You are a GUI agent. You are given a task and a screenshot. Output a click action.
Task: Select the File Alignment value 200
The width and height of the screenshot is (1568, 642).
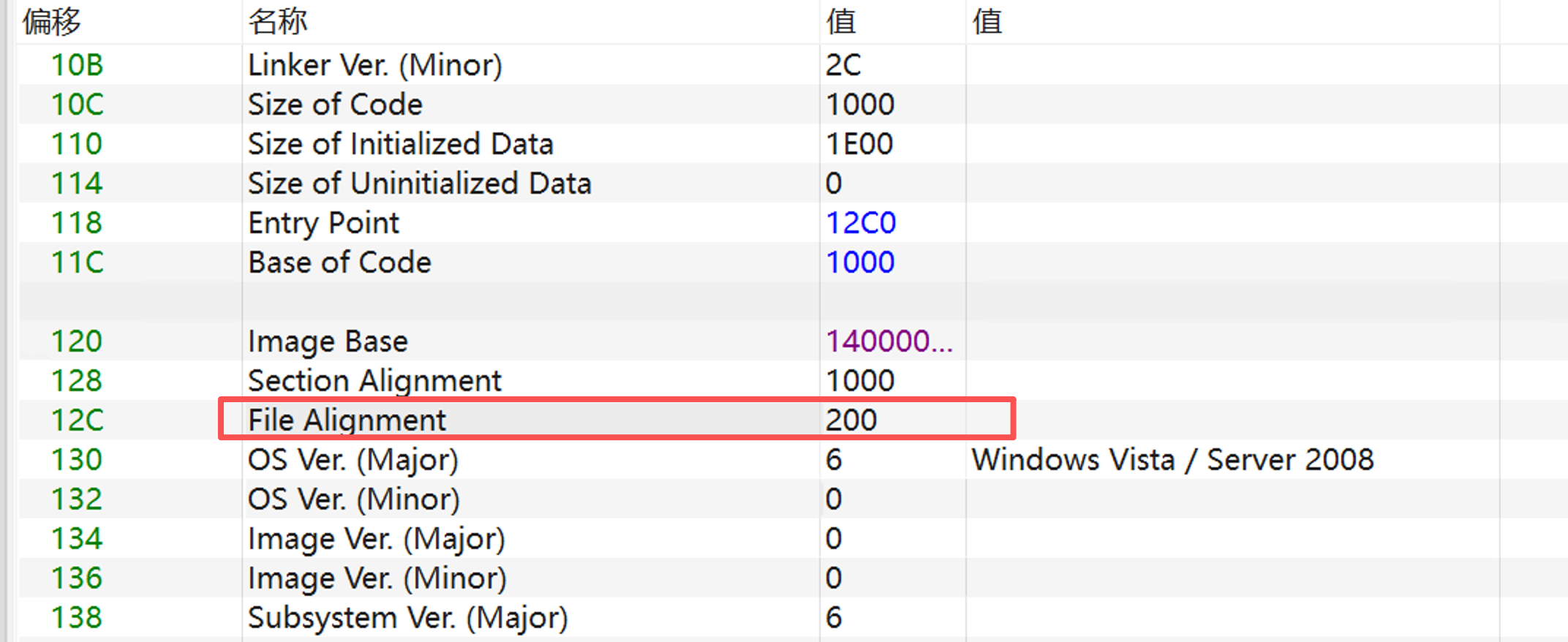click(x=851, y=420)
